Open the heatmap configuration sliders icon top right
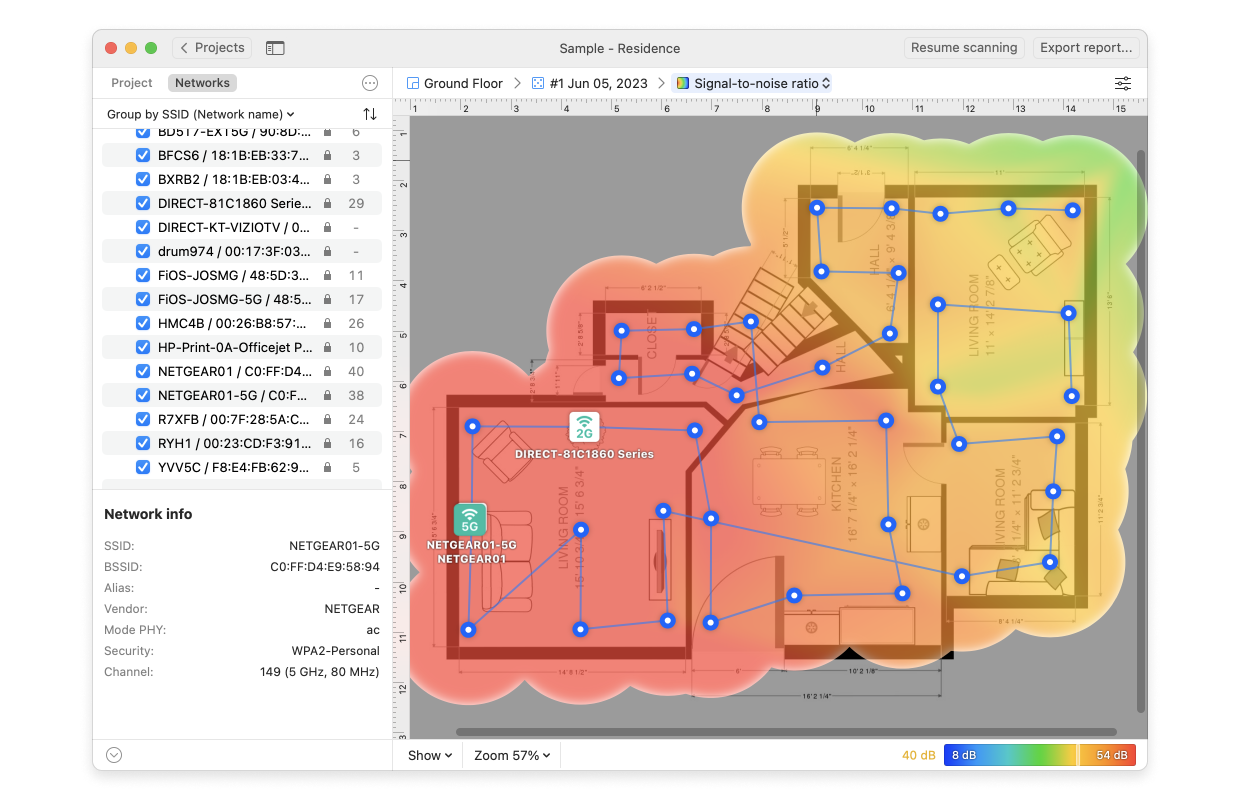 click(1122, 83)
